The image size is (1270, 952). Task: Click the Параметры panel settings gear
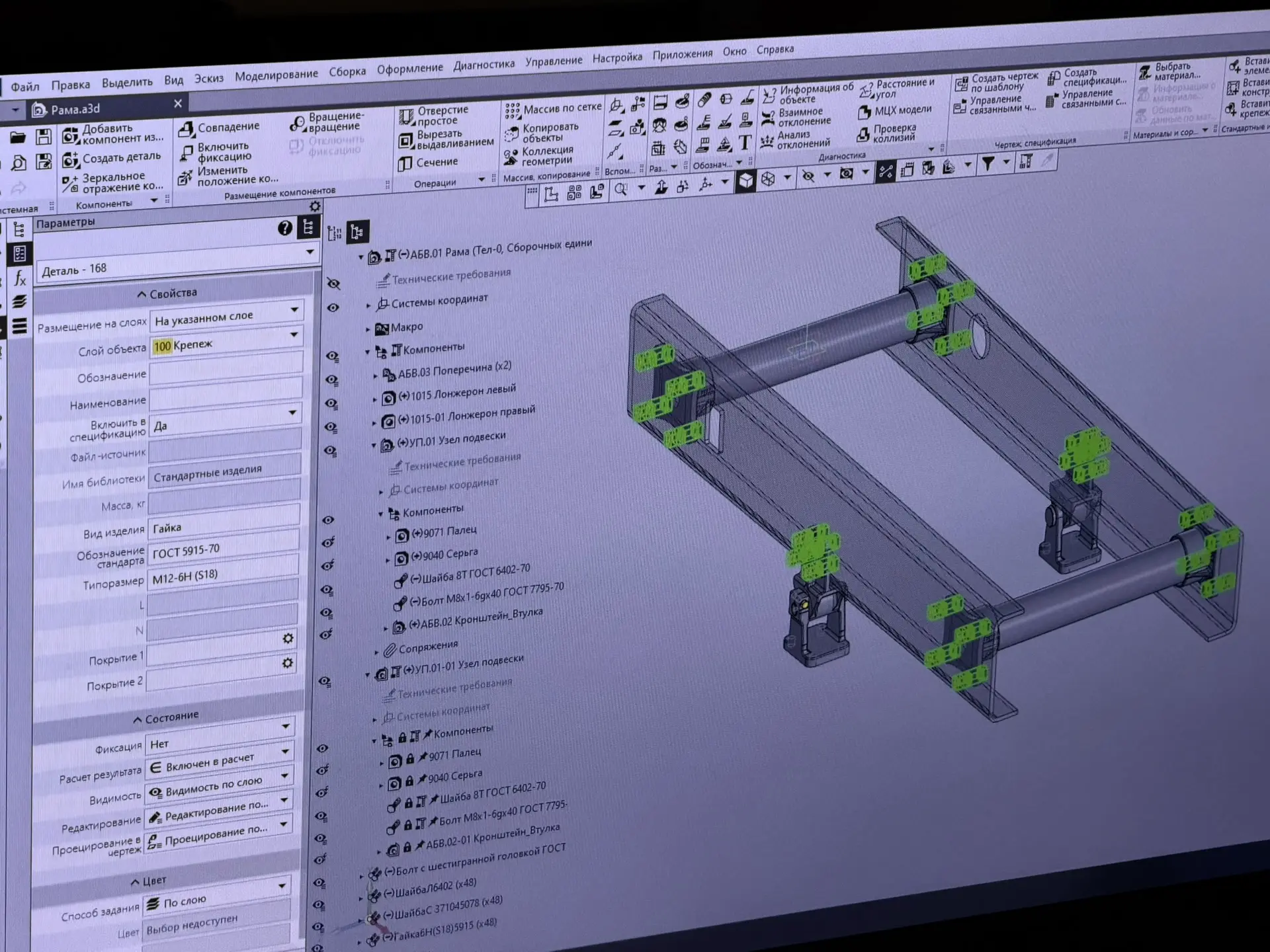(x=315, y=206)
